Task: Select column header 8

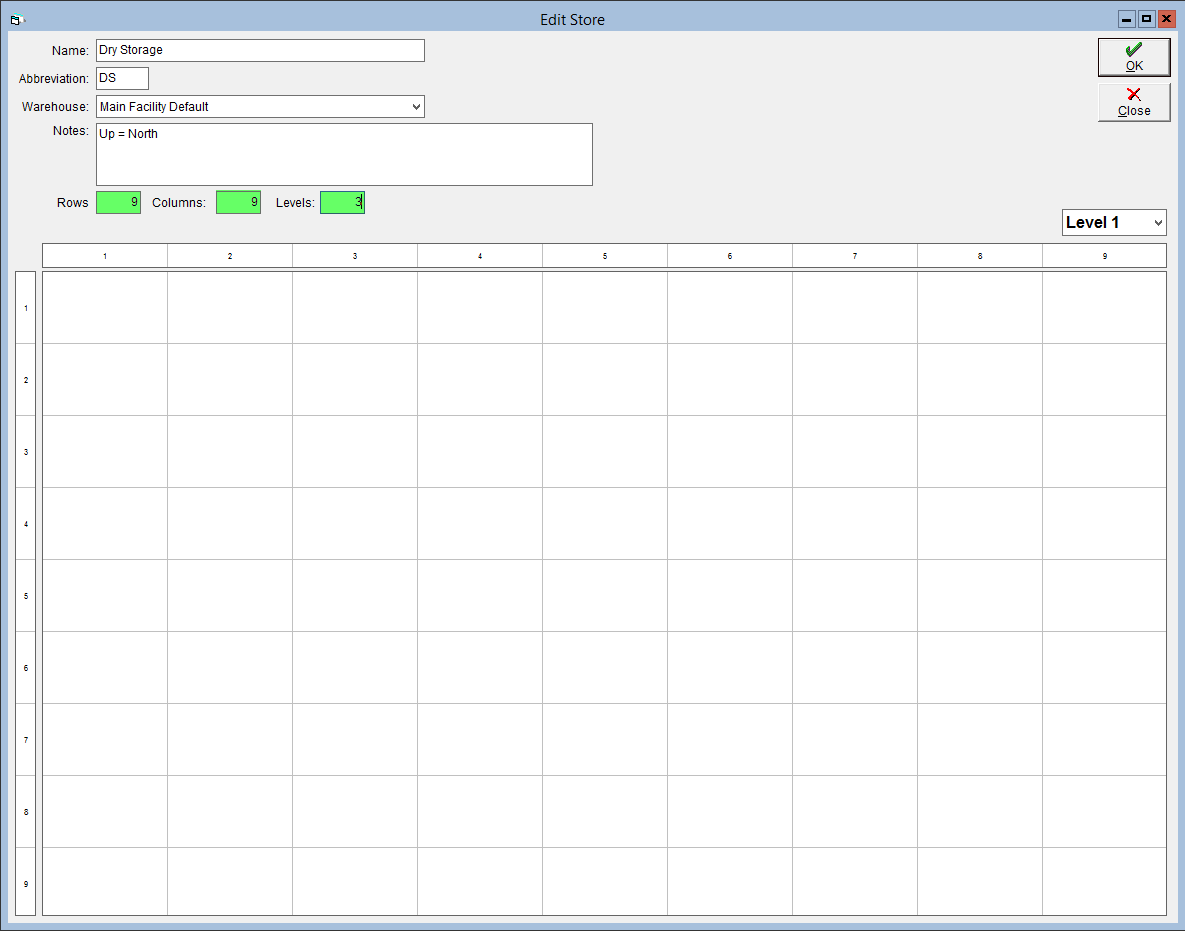Action: pos(979,256)
